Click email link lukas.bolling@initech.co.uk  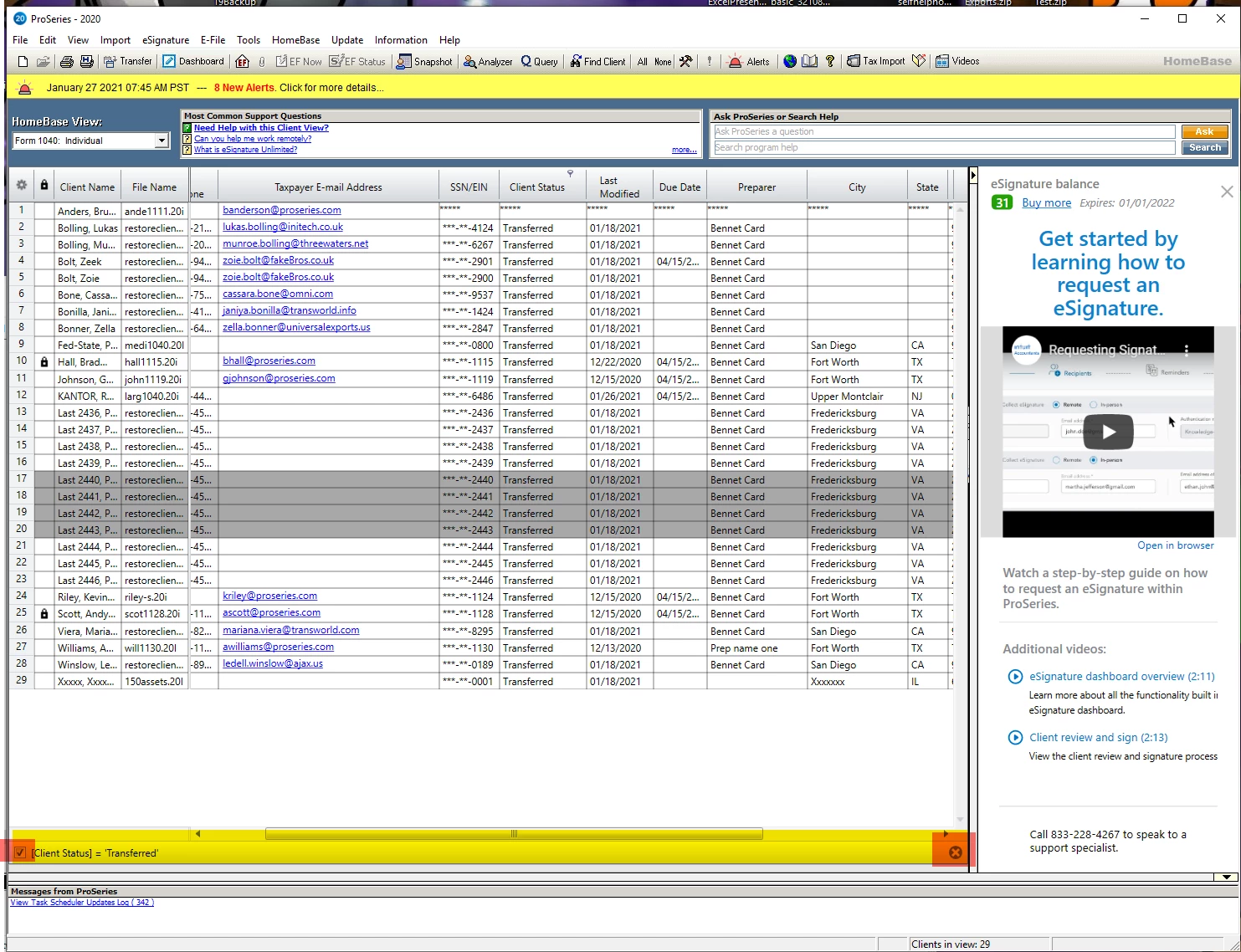(x=283, y=227)
